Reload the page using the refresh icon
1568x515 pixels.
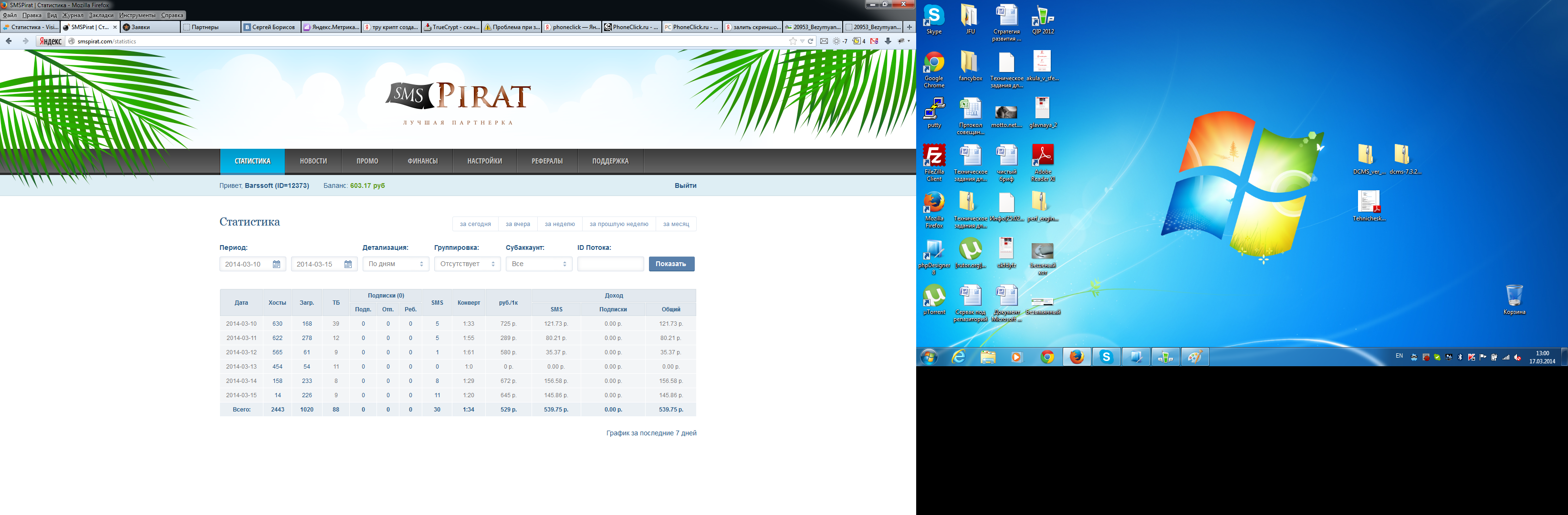pos(811,41)
